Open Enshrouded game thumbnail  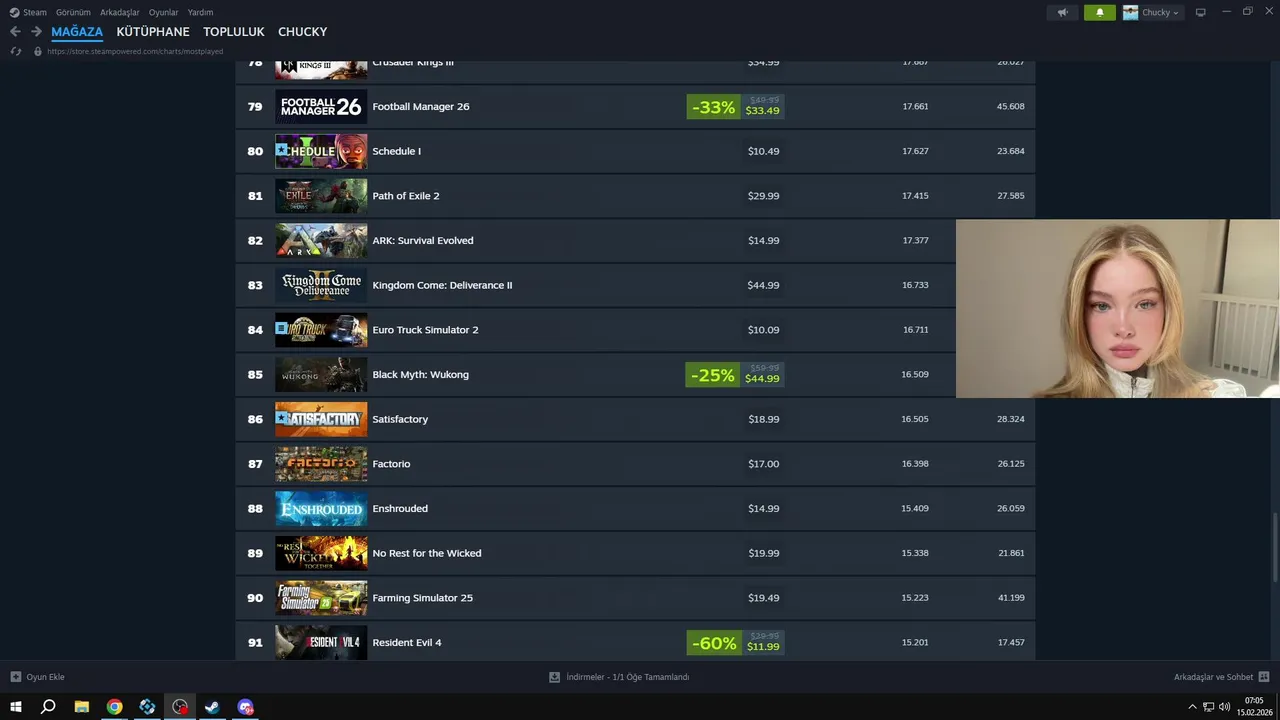coord(321,508)
